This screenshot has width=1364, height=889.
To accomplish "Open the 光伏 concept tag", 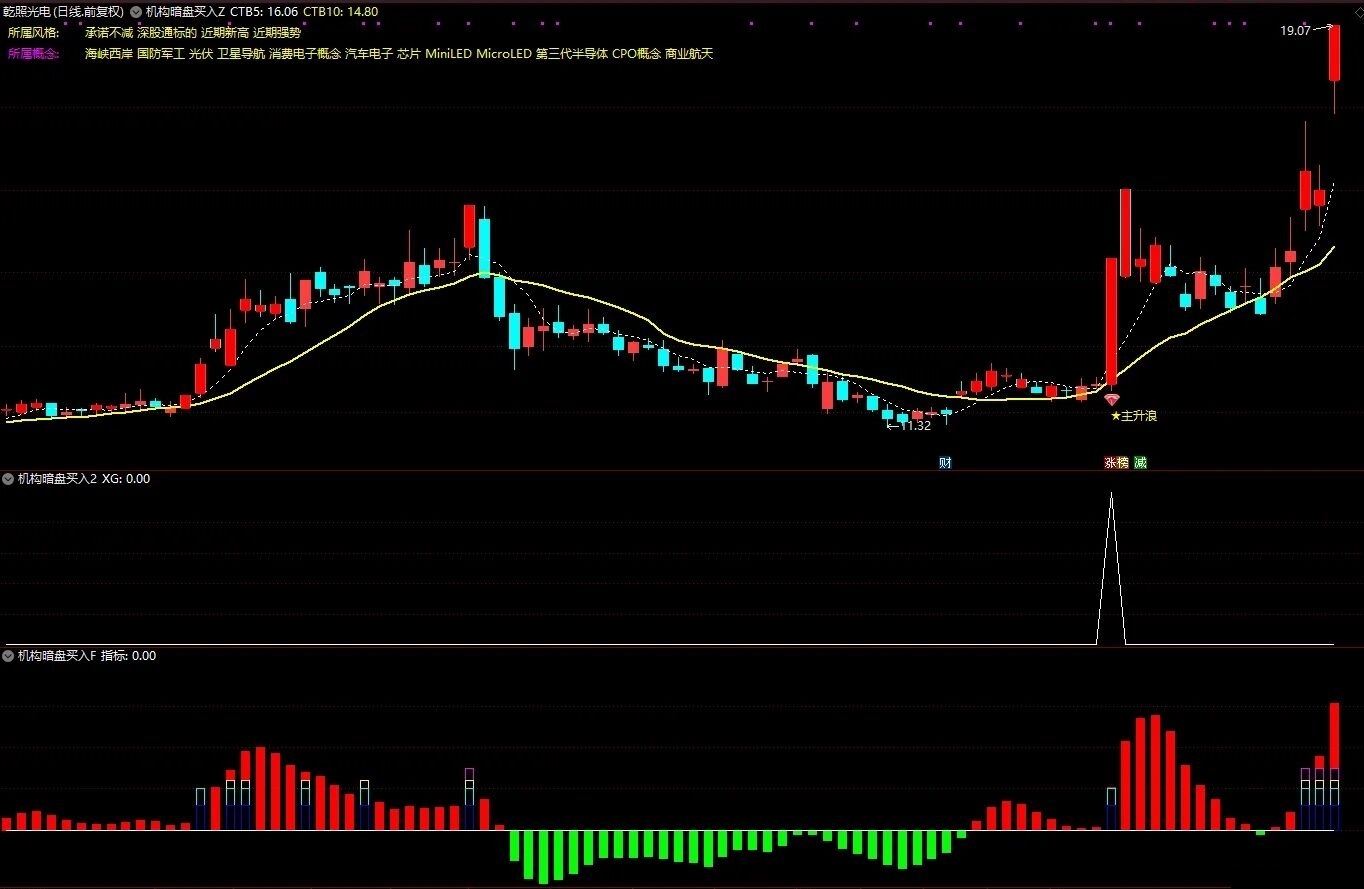I will point(201,54).
